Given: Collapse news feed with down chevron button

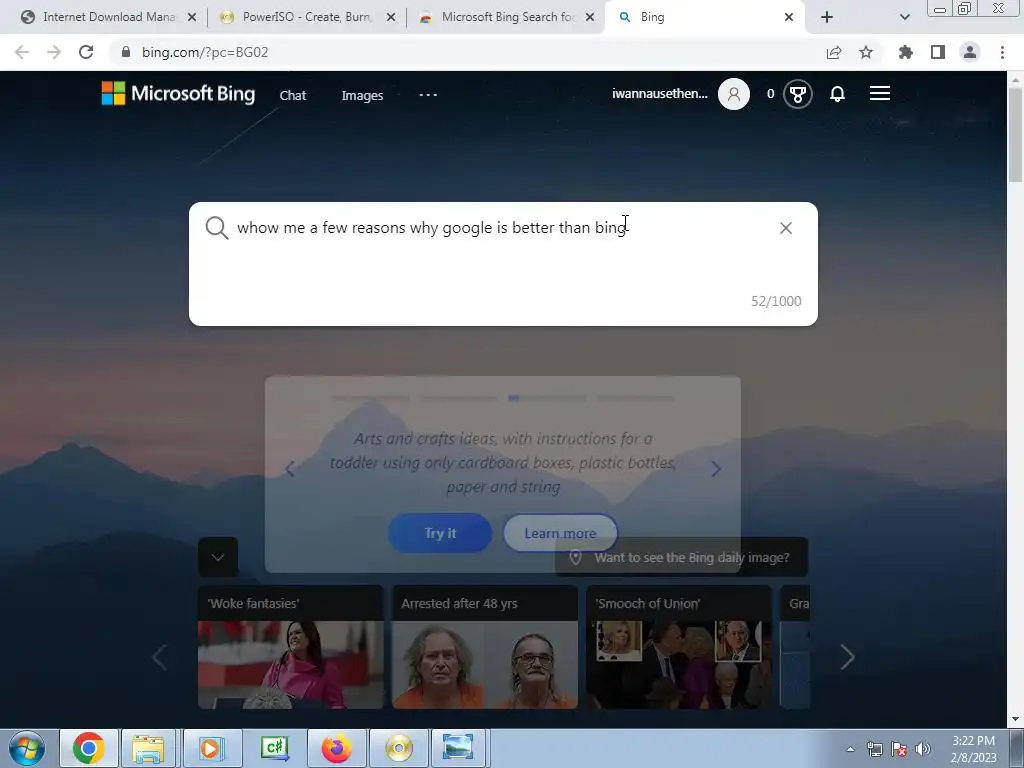Looking at the screenshot, I should [218, 556].
